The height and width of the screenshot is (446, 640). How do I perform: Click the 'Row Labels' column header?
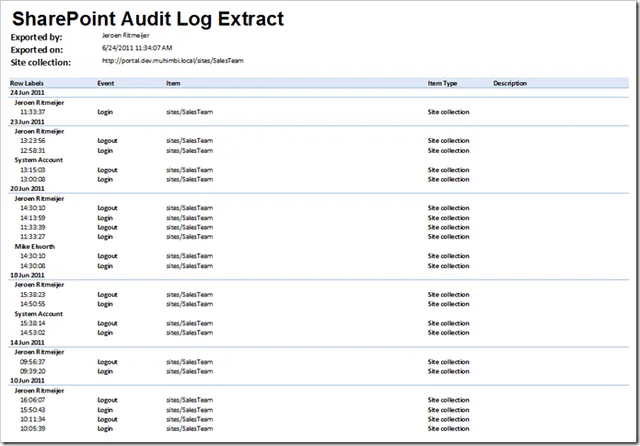(27, 83)
